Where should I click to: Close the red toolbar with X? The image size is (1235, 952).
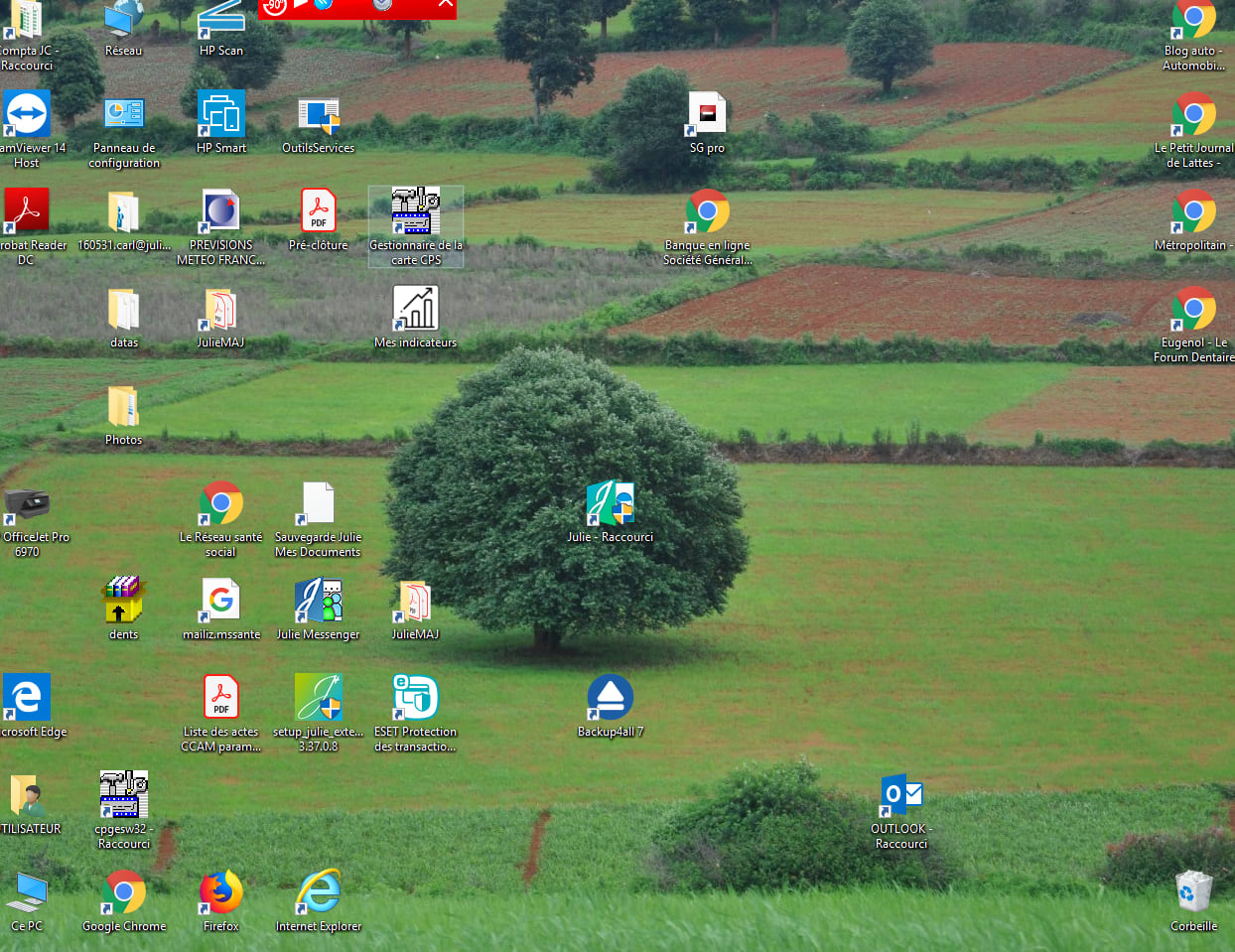[x=446, y=5]
